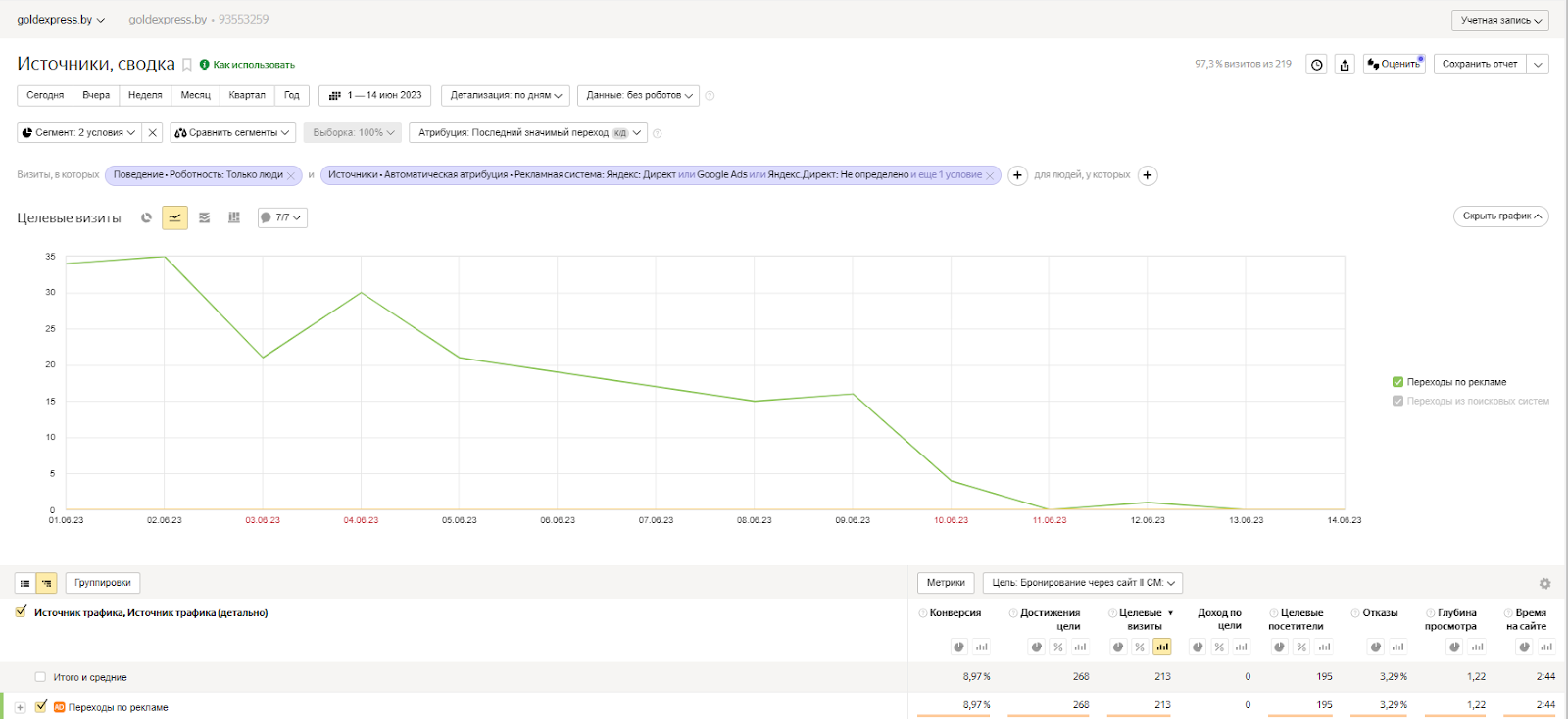
Task: Click the clock icon beside the export button
Action: click(x=1317, y=65)
